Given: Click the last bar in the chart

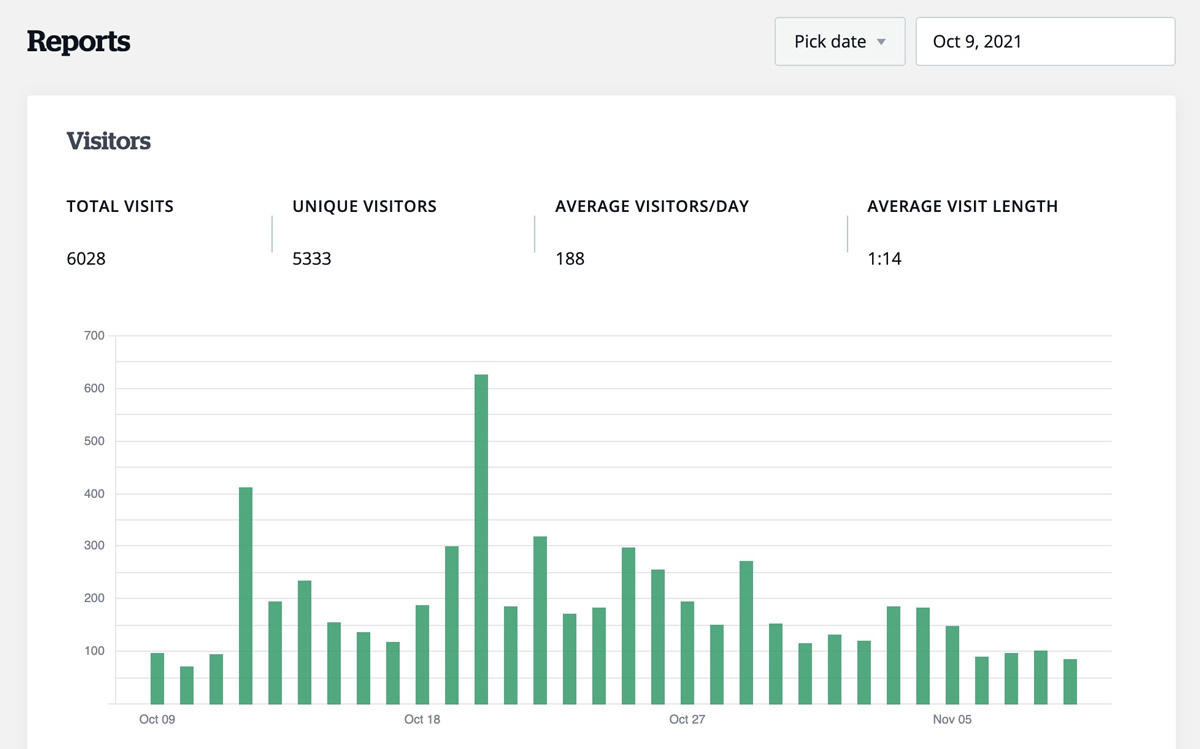Looking at the screenshot, I should [x=1070, y=682].
